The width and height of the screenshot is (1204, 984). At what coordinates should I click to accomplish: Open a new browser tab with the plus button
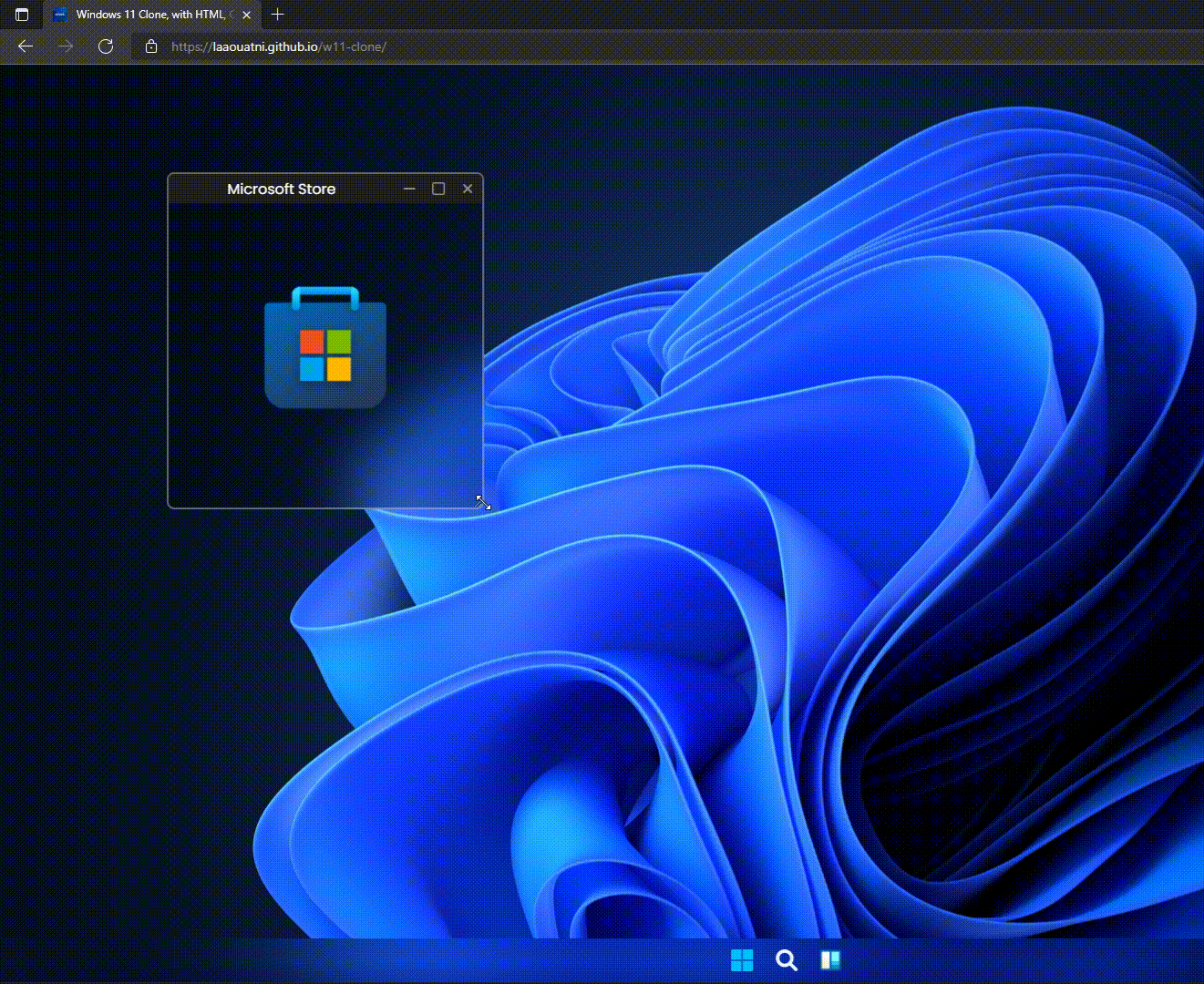coord(278,15)
